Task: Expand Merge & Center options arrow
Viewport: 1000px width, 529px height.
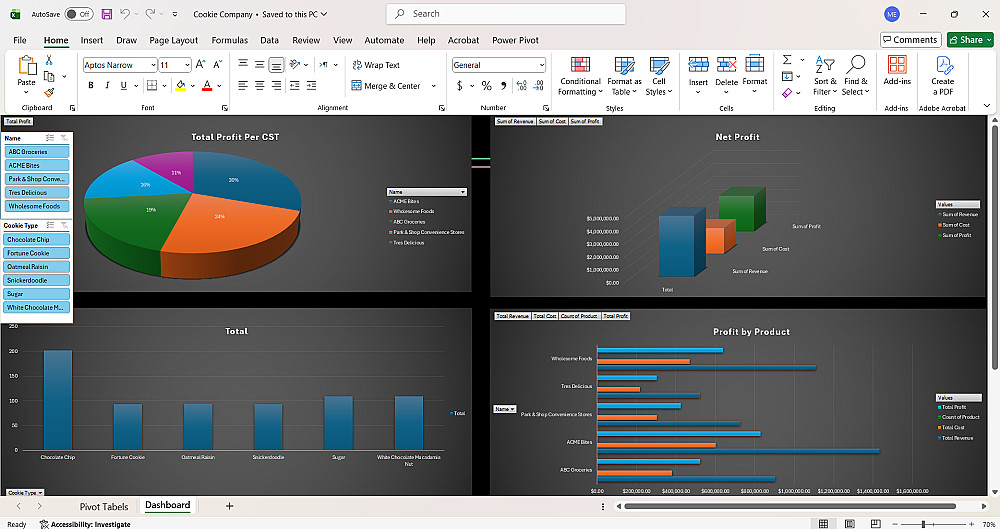Action: [x=434, y=86]
